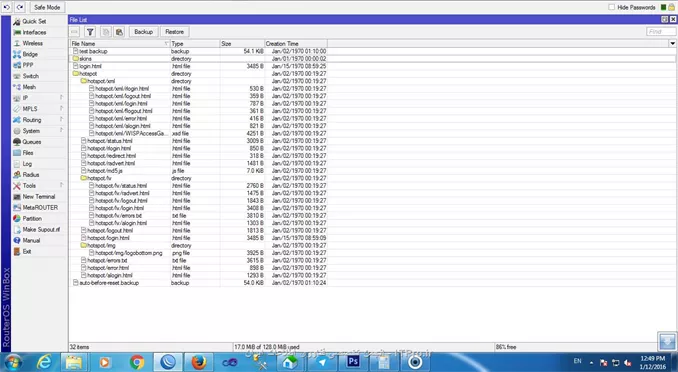Image resolution: width=678 pixels, height=372 pixels.
Task: Click the Make Supout.rif icon
Action: [x=17, y=230]
